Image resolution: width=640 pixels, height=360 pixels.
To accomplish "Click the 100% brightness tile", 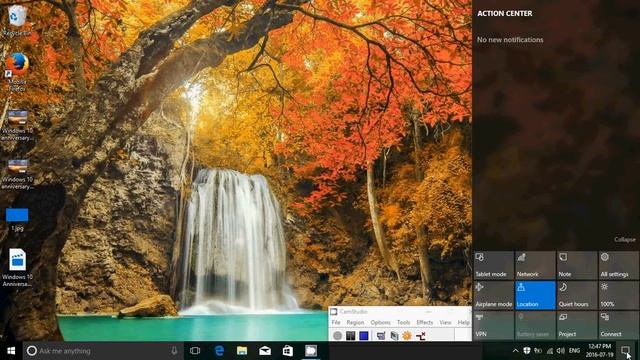I will [x=618, y=295].
